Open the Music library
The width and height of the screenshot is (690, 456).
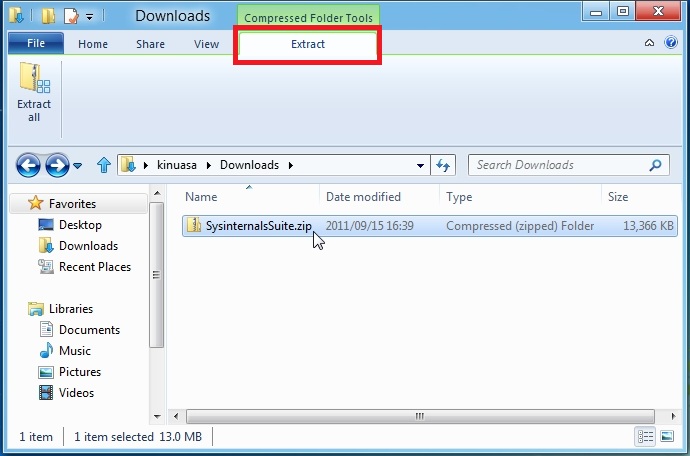pos(75,351)
